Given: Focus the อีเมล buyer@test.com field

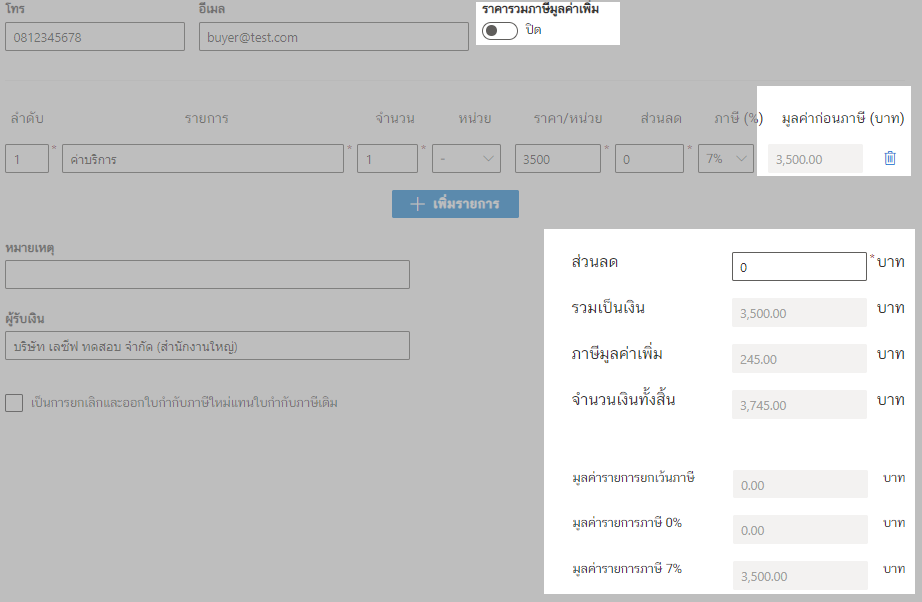Looking at the screenshot, I should [x=333, y=37].
